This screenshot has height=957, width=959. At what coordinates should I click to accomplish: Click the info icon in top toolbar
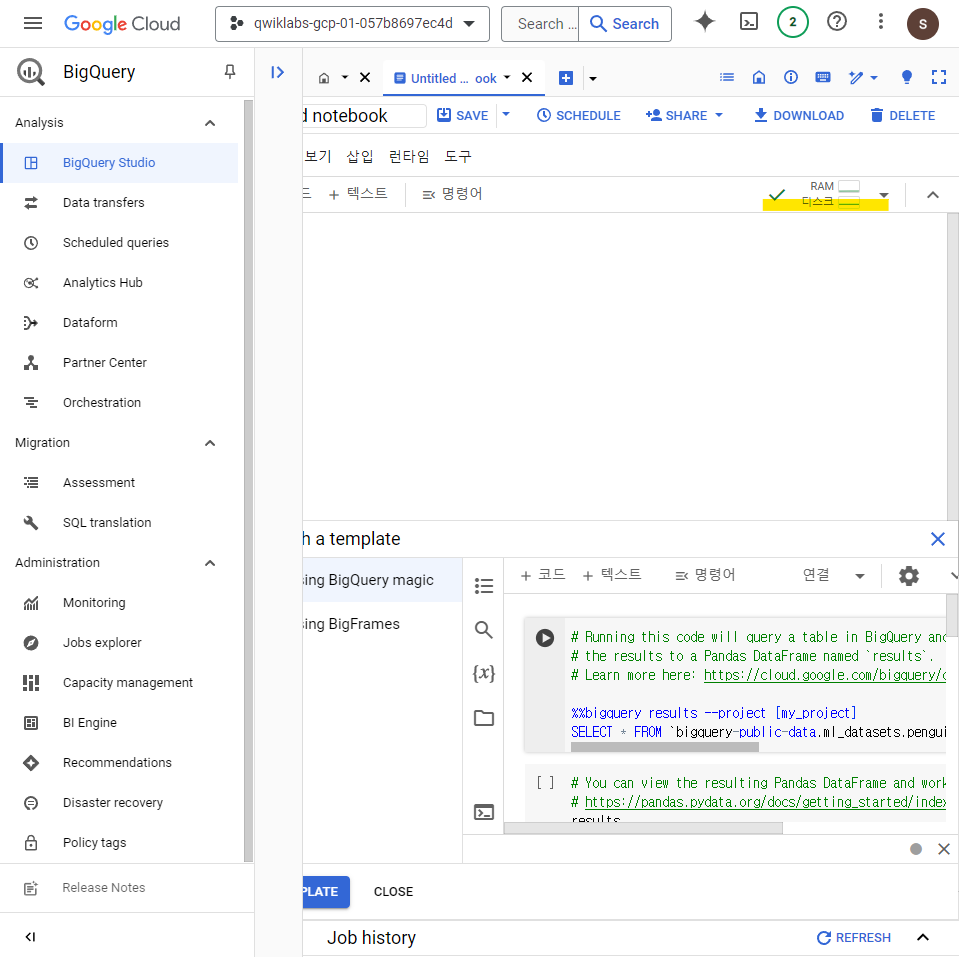[x=791, y=78]
